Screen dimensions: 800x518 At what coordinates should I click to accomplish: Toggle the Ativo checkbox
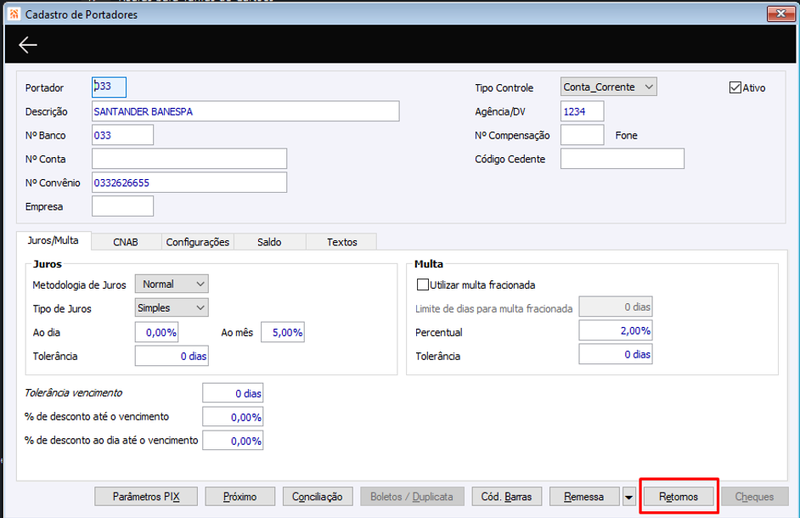[735, 88]
